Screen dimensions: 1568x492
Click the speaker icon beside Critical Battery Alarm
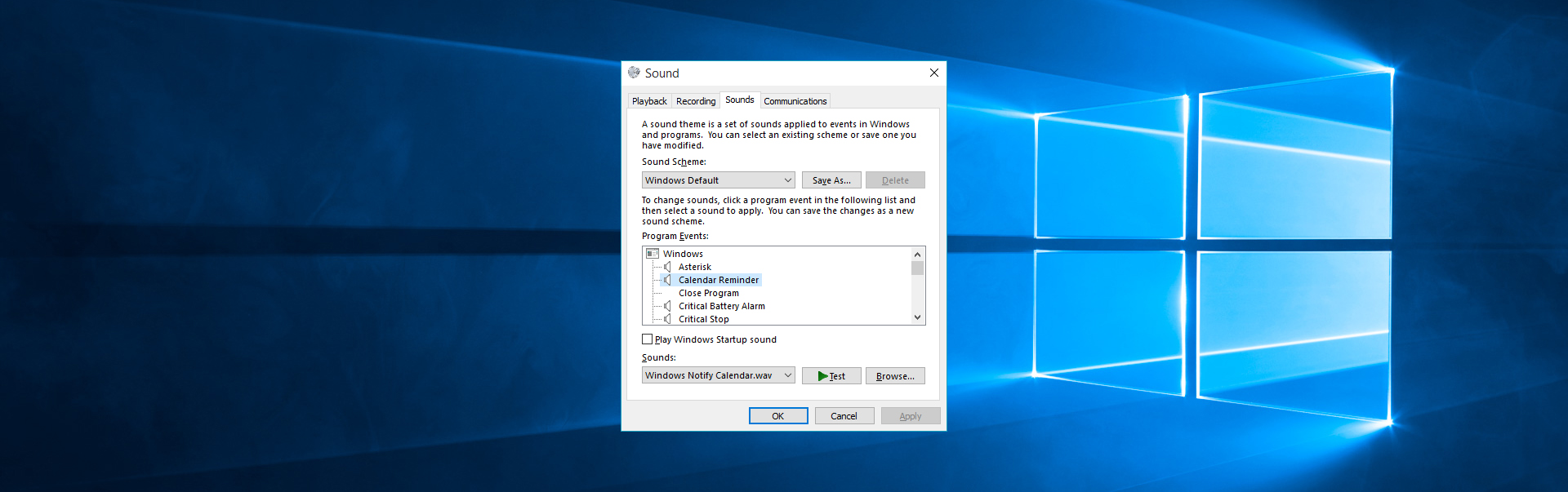667,306
